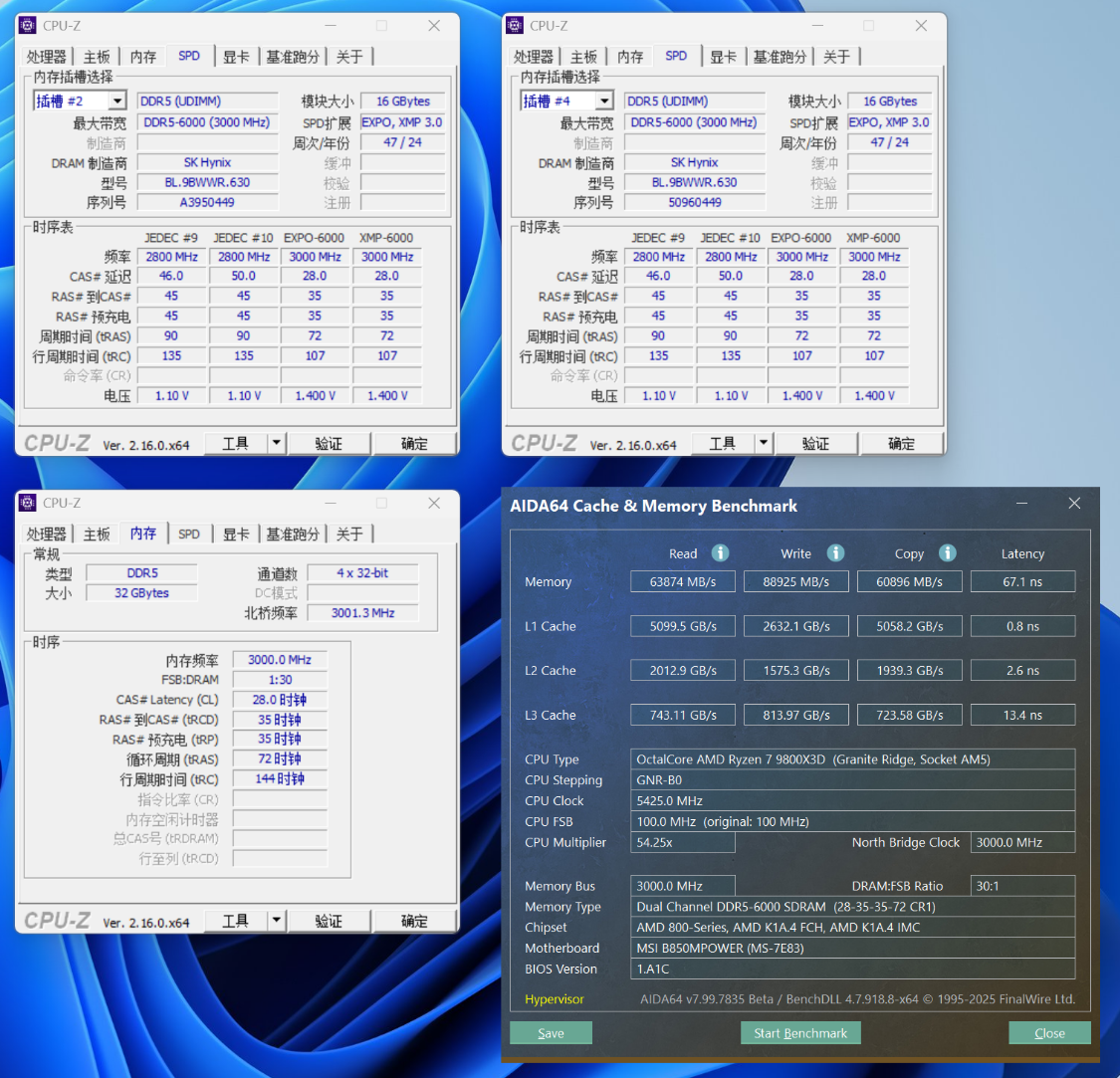Open 基准跑分 tab in slot #2 window
This screenshot has width=1120, height=1078.
click(292, 57)
